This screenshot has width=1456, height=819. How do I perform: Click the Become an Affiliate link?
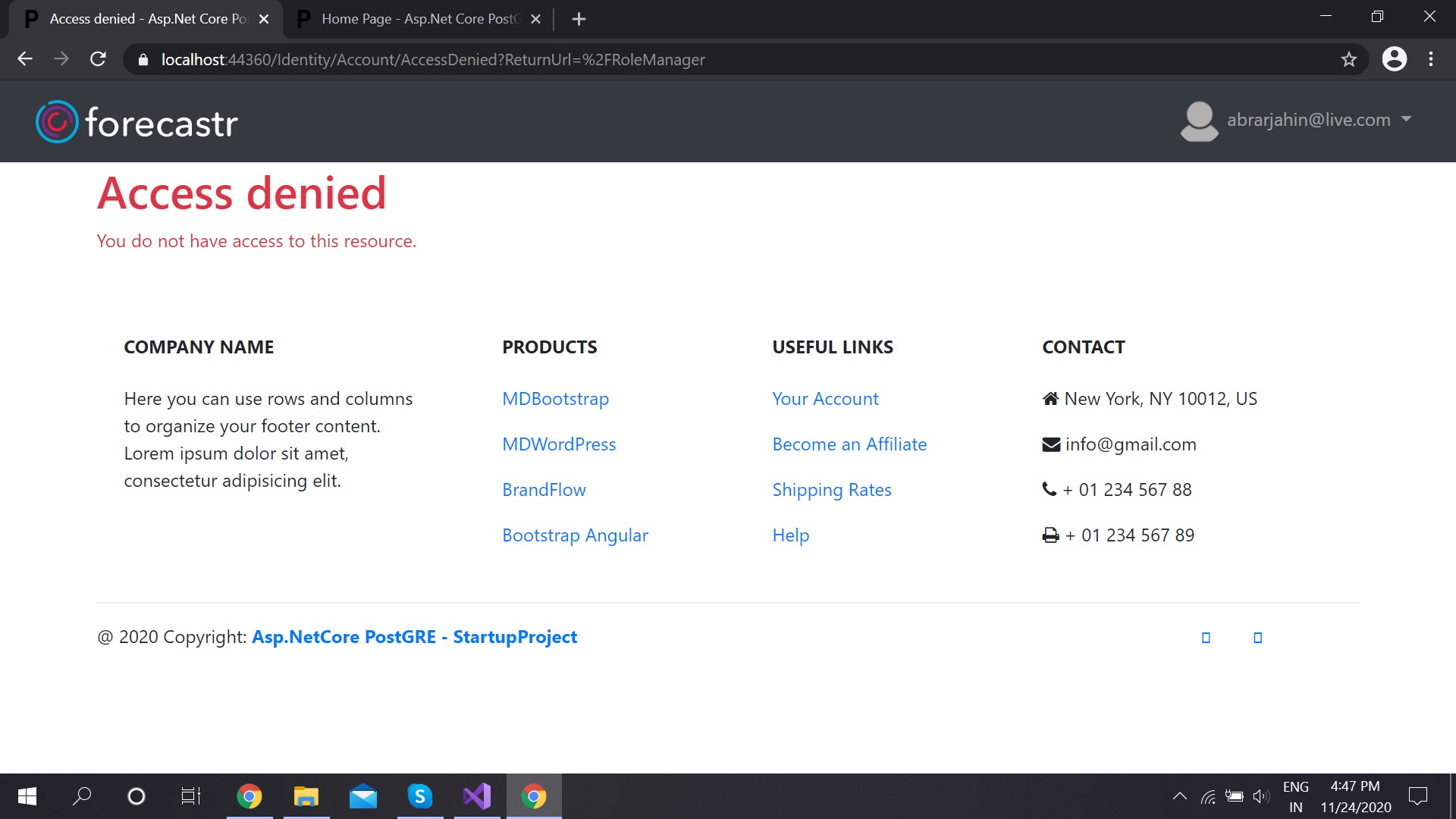849,444
